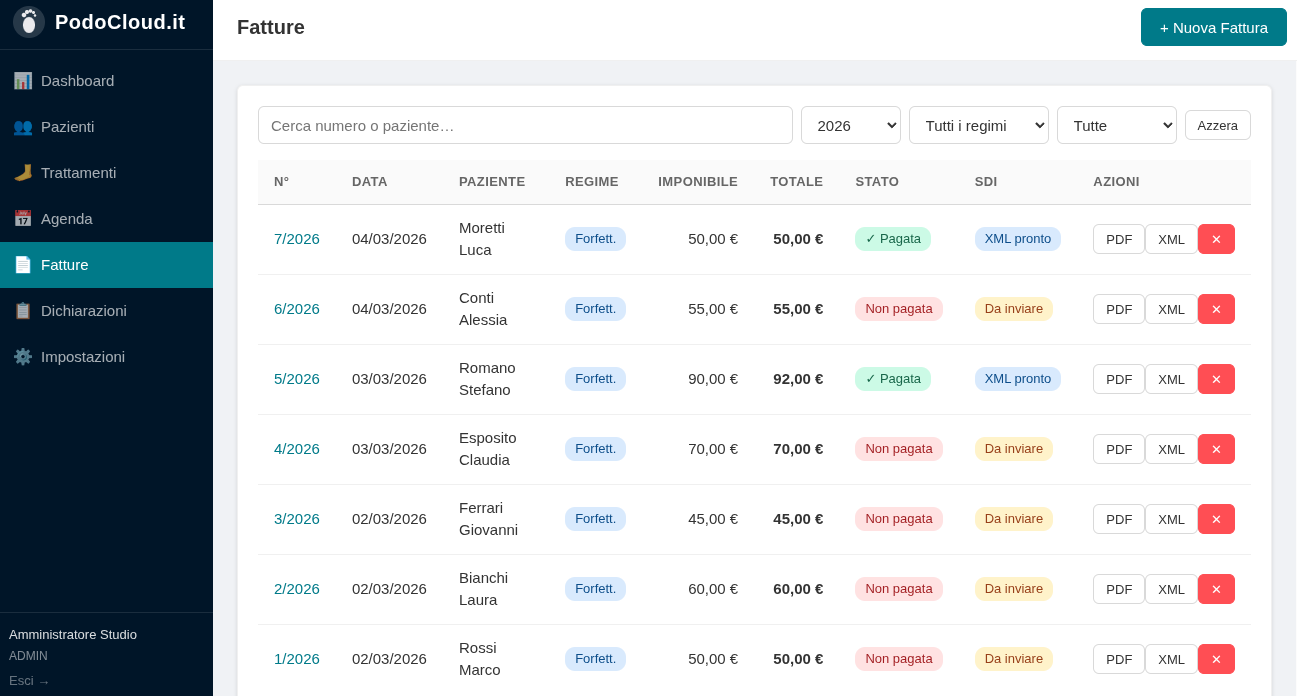Click patient name Bianchi Laura
The width and height of the screenshot is (1297, 696).
point(484,589)
